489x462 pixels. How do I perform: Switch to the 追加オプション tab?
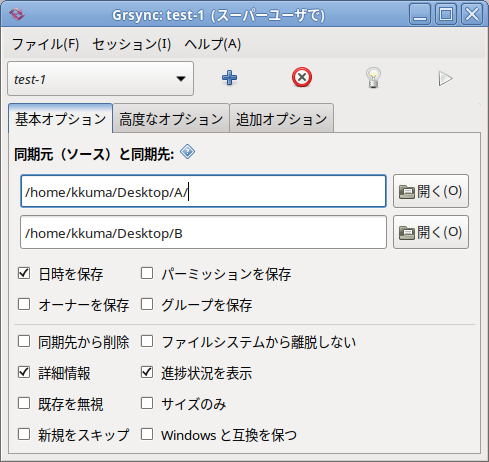[x=281, y=119]
